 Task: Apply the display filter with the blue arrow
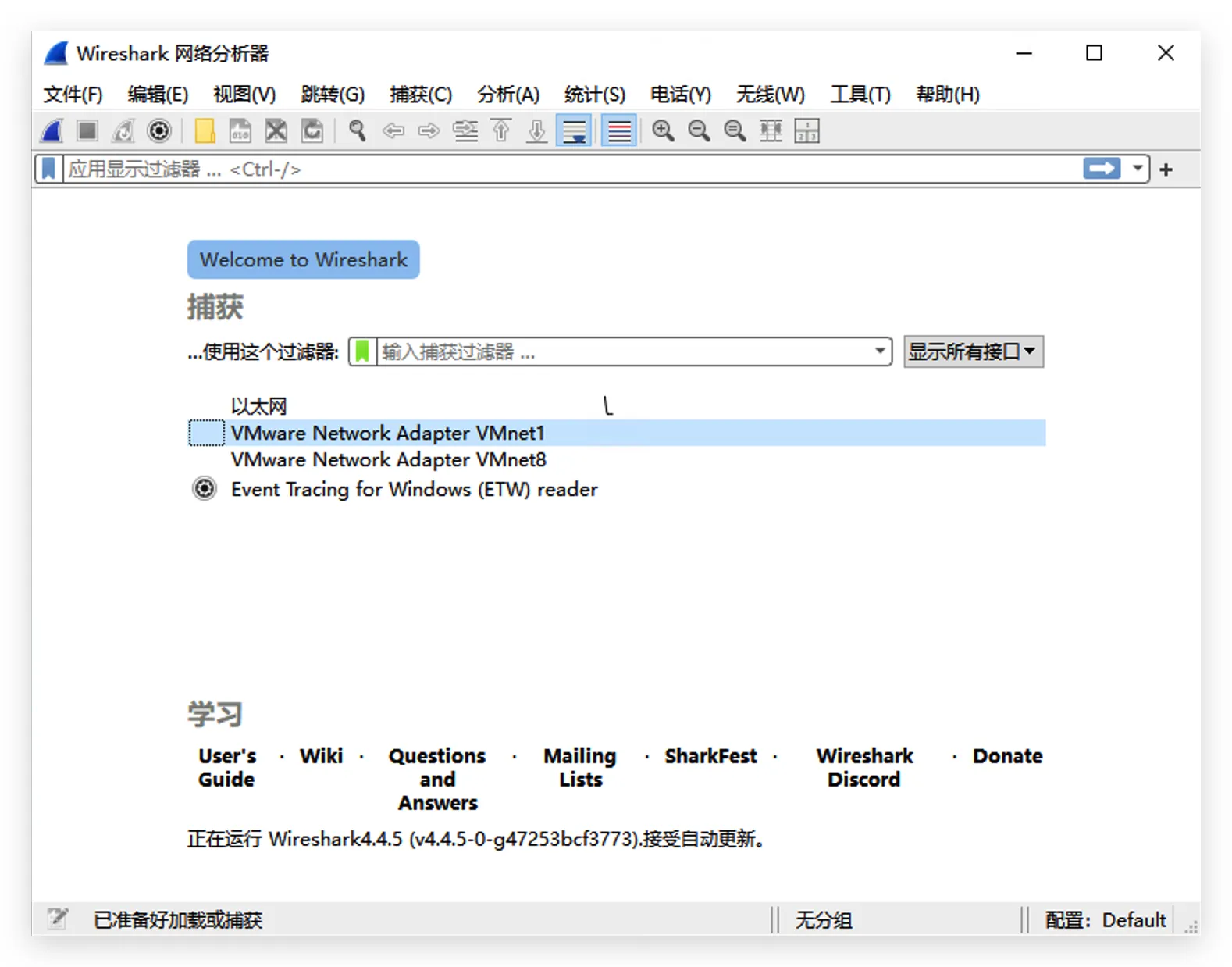tap(1102, 169)
